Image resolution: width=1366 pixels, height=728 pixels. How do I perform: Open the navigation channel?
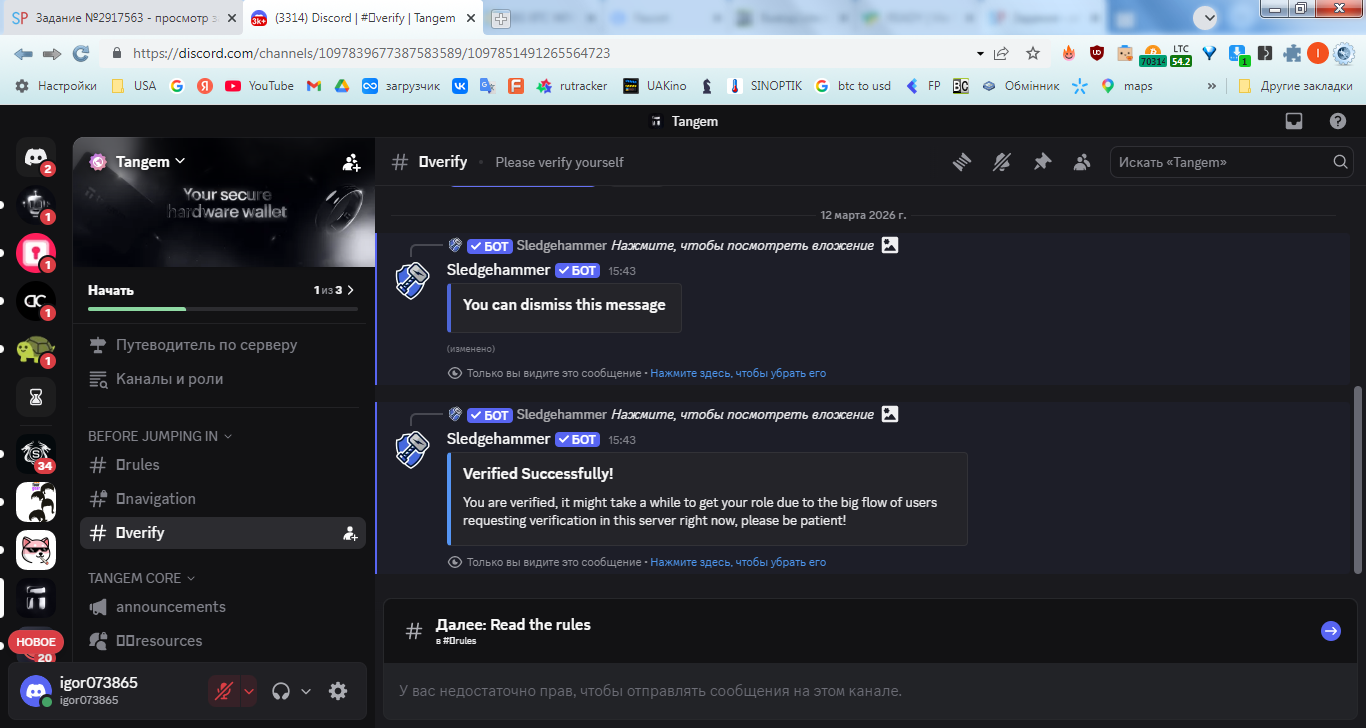[x=223, y=499]
